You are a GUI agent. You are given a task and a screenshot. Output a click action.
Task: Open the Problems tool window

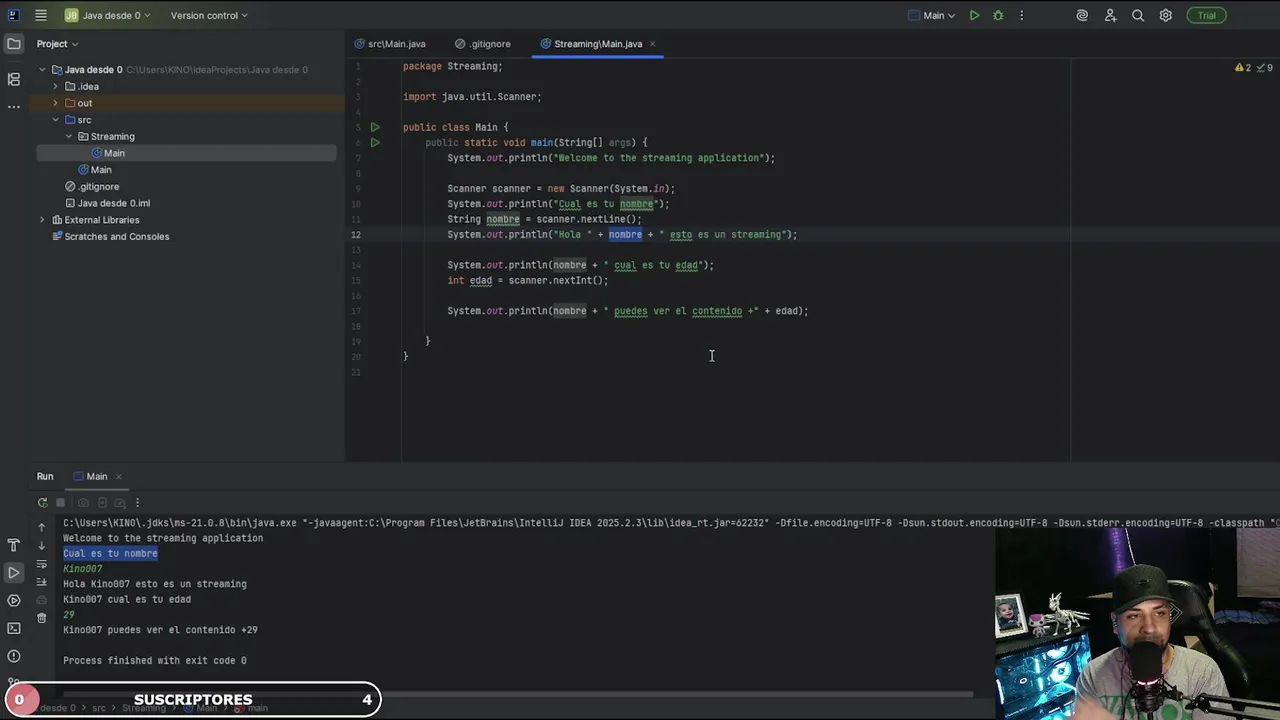click(x=13, y=656)
